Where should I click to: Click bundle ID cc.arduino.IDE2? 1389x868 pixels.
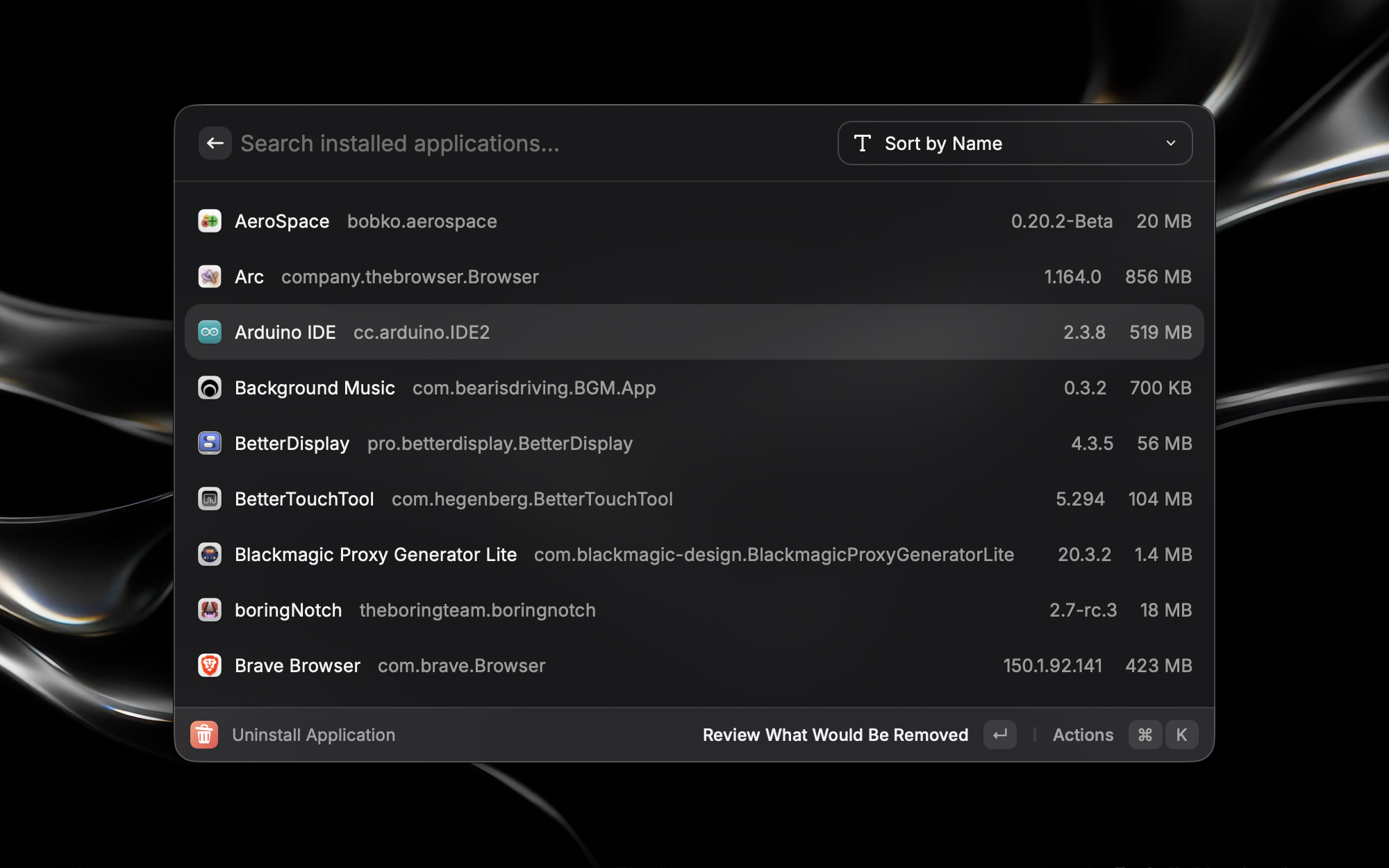click(422, 332)
